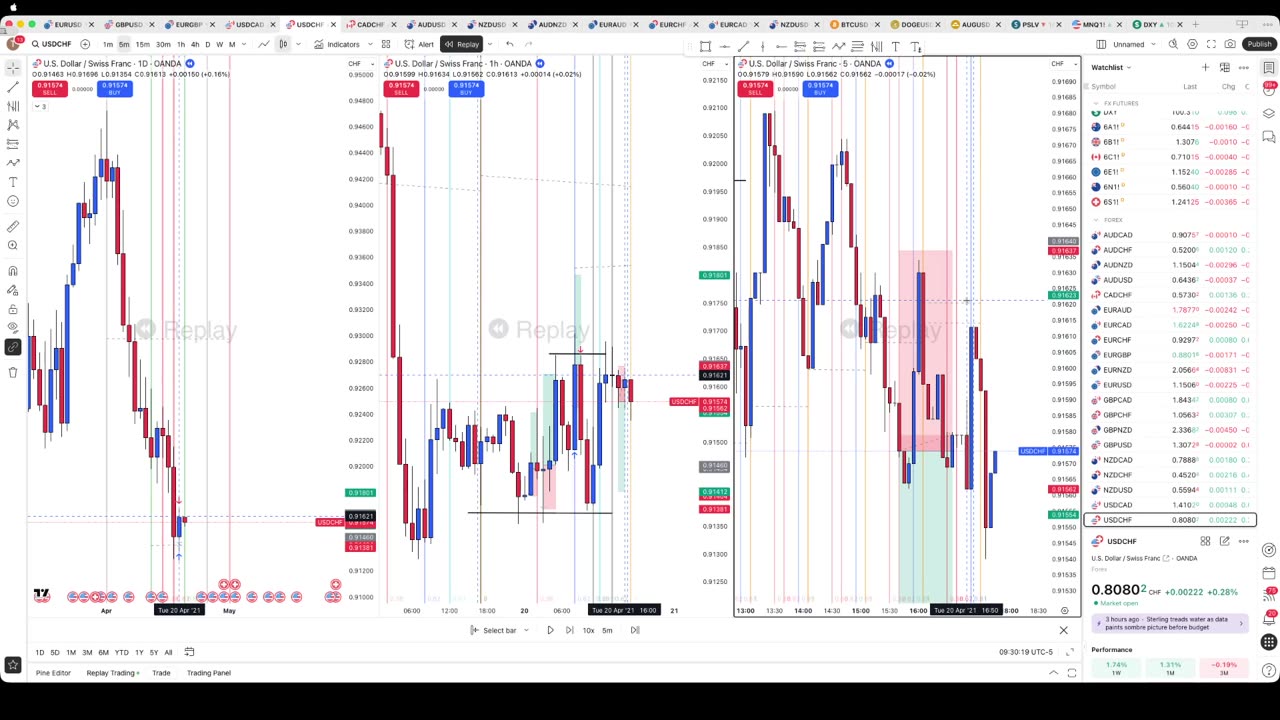This screenshot has height=720, width=1280.
Task: Select EURAUD in the watchlist
Action: 1168,310
